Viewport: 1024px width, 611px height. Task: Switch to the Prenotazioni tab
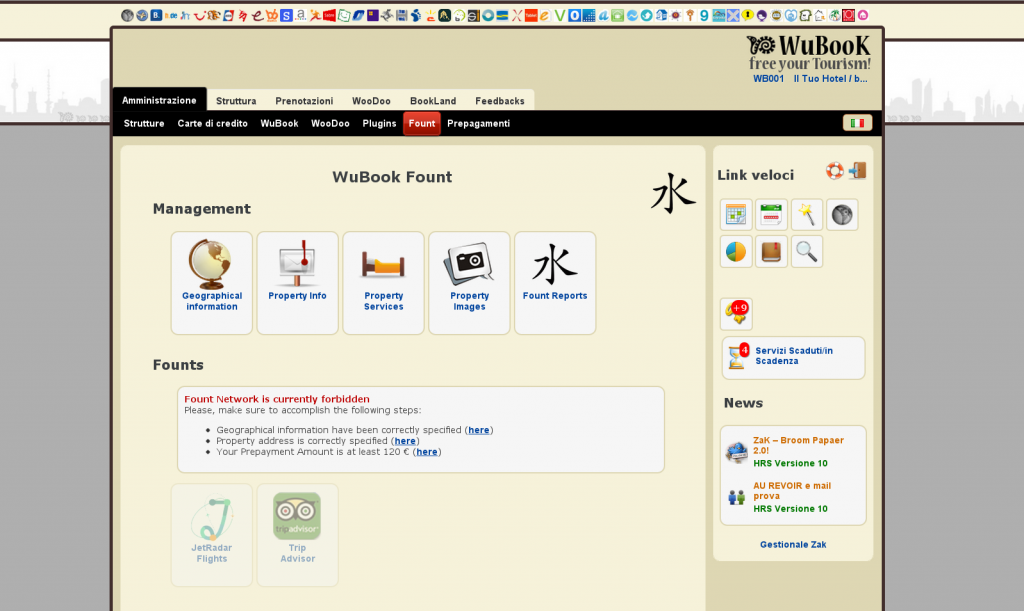click(x=304, y=101)
